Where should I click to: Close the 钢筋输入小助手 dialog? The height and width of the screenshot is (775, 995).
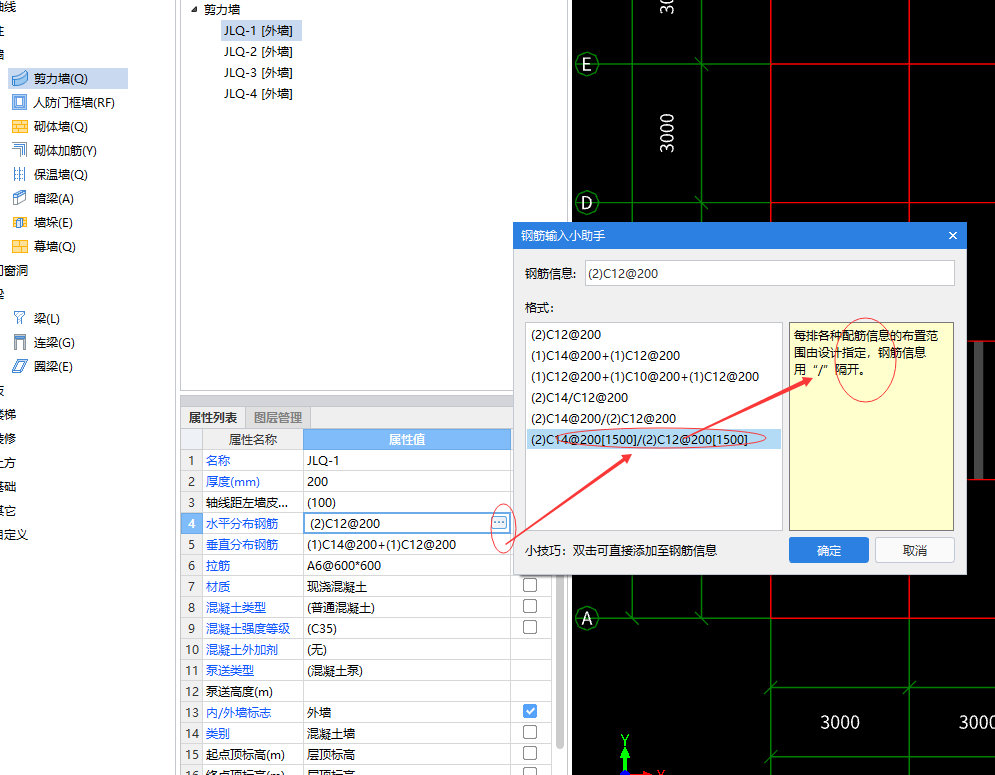(x=952, y=235)
